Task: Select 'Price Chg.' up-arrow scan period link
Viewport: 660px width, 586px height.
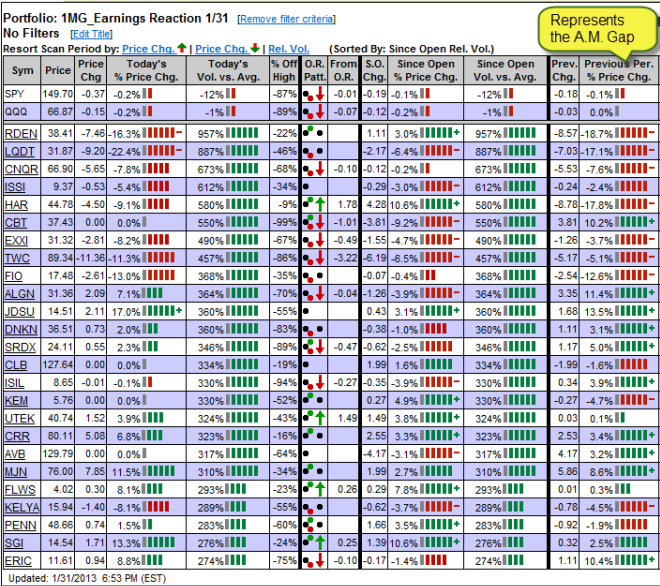Action: pyautogui.click(x=153, y=48)
